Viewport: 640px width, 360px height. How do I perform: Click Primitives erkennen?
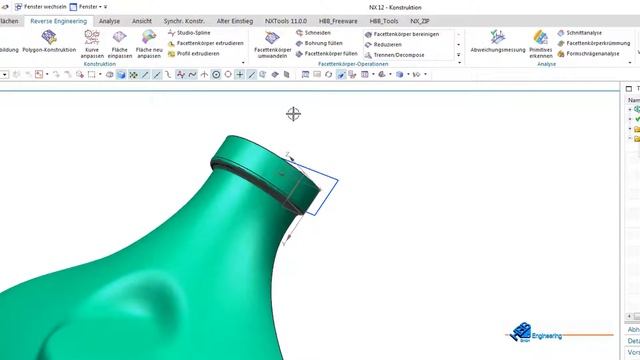pos(540,44)
